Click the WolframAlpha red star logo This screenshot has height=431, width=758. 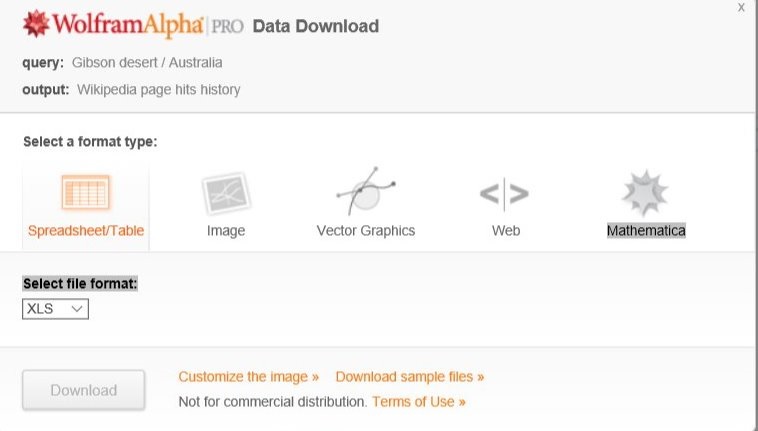tap(35, 24)
